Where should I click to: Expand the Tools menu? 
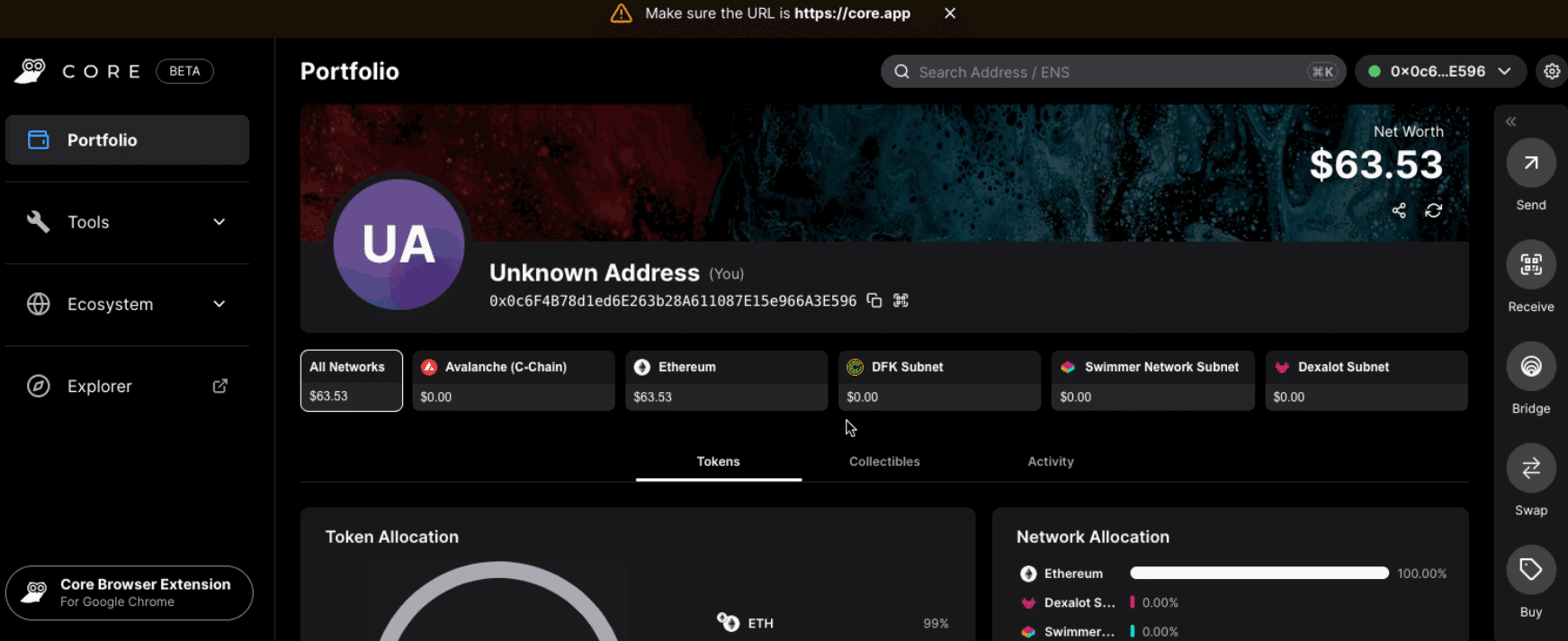[128, 222]
